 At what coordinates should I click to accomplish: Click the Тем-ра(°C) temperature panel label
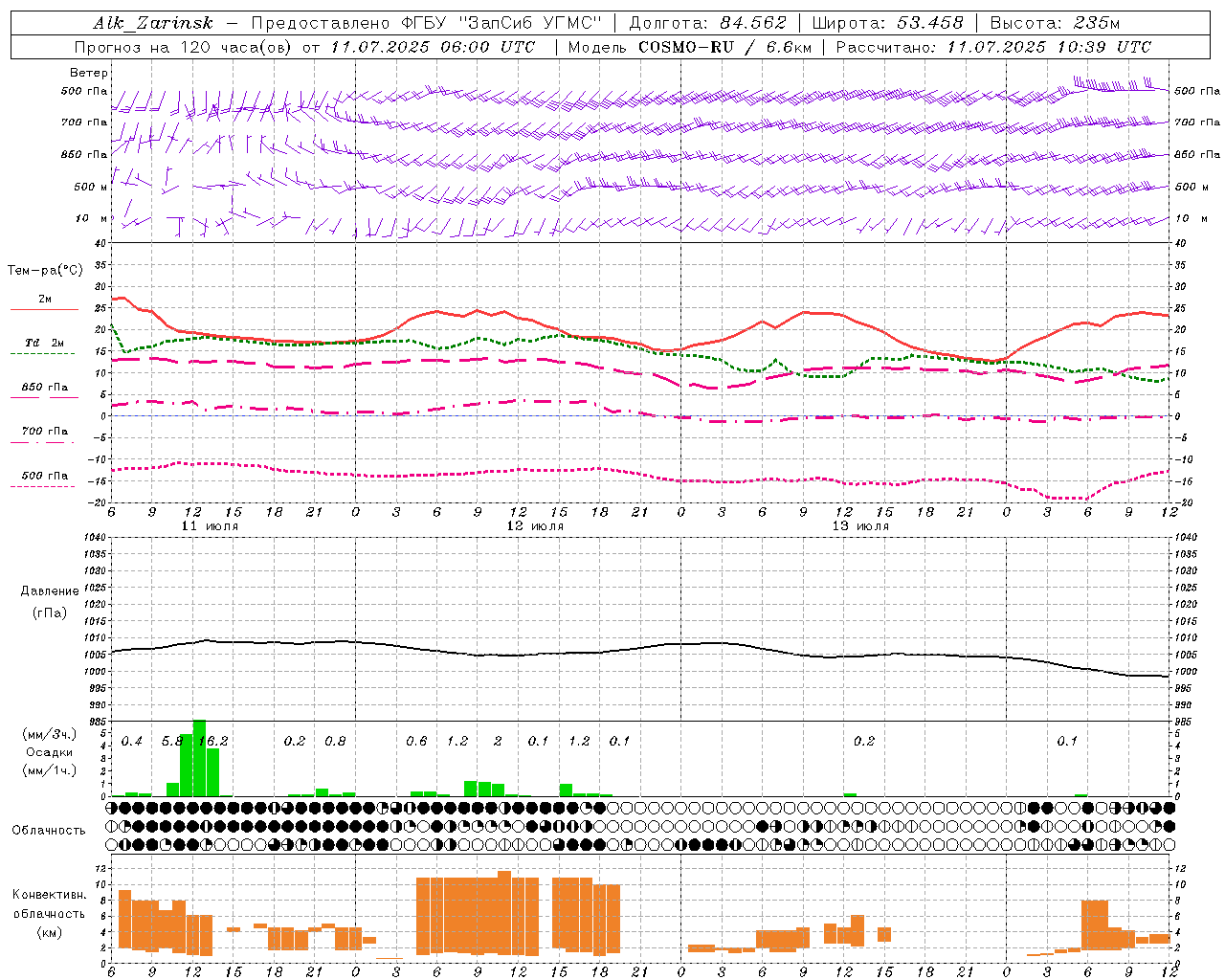pyautogui.click(x=45, y=271)
